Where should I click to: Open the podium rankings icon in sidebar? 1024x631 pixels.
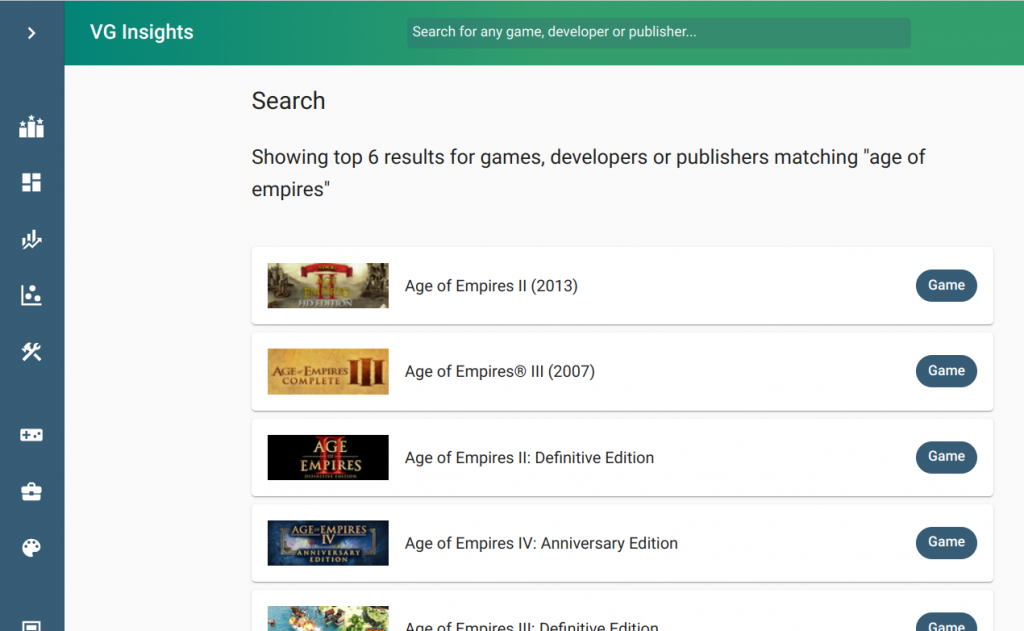pyautogui.click(x=31, y=127)
